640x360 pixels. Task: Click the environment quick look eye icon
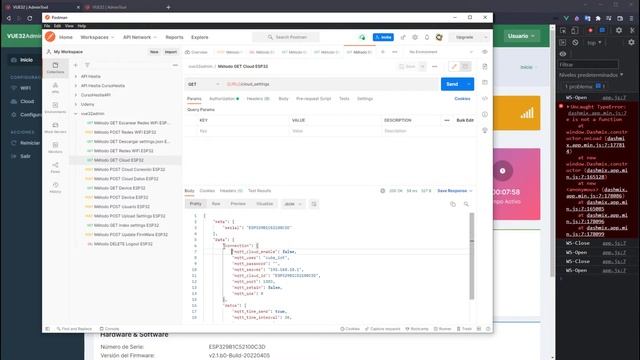pyautogui.click(x=484, y=52)
